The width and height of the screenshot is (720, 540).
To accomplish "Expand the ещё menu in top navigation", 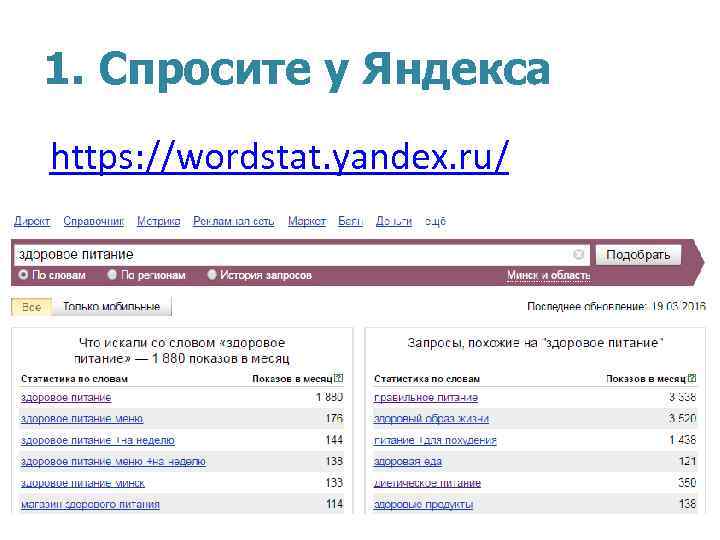I will (435, 221).
